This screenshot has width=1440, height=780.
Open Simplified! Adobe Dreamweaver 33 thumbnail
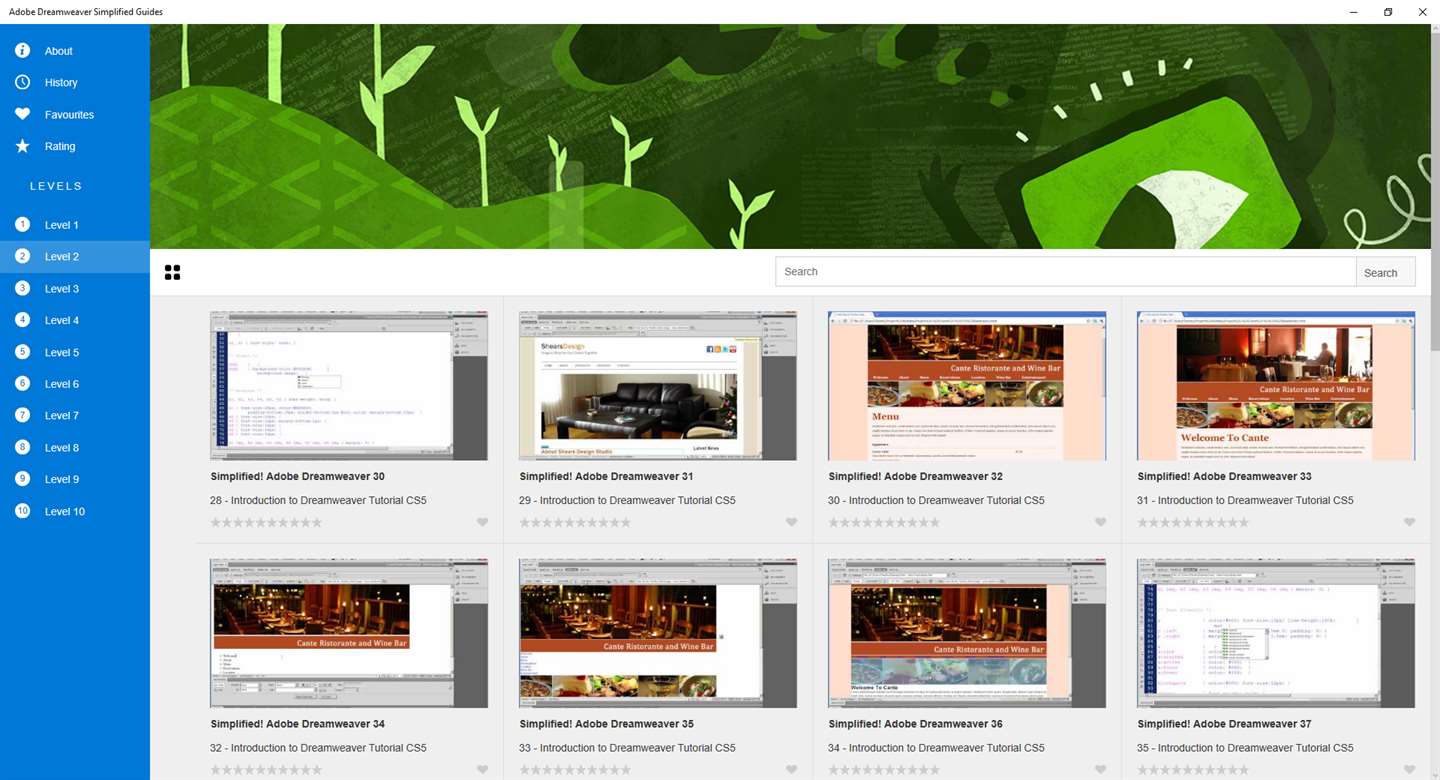1276,386
